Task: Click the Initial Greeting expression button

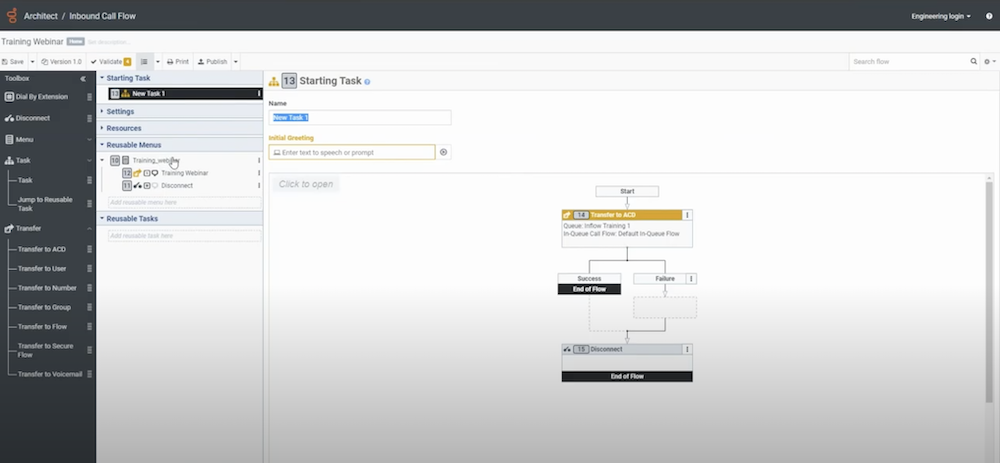Action: pyautogui.click(x=444, y=152)
